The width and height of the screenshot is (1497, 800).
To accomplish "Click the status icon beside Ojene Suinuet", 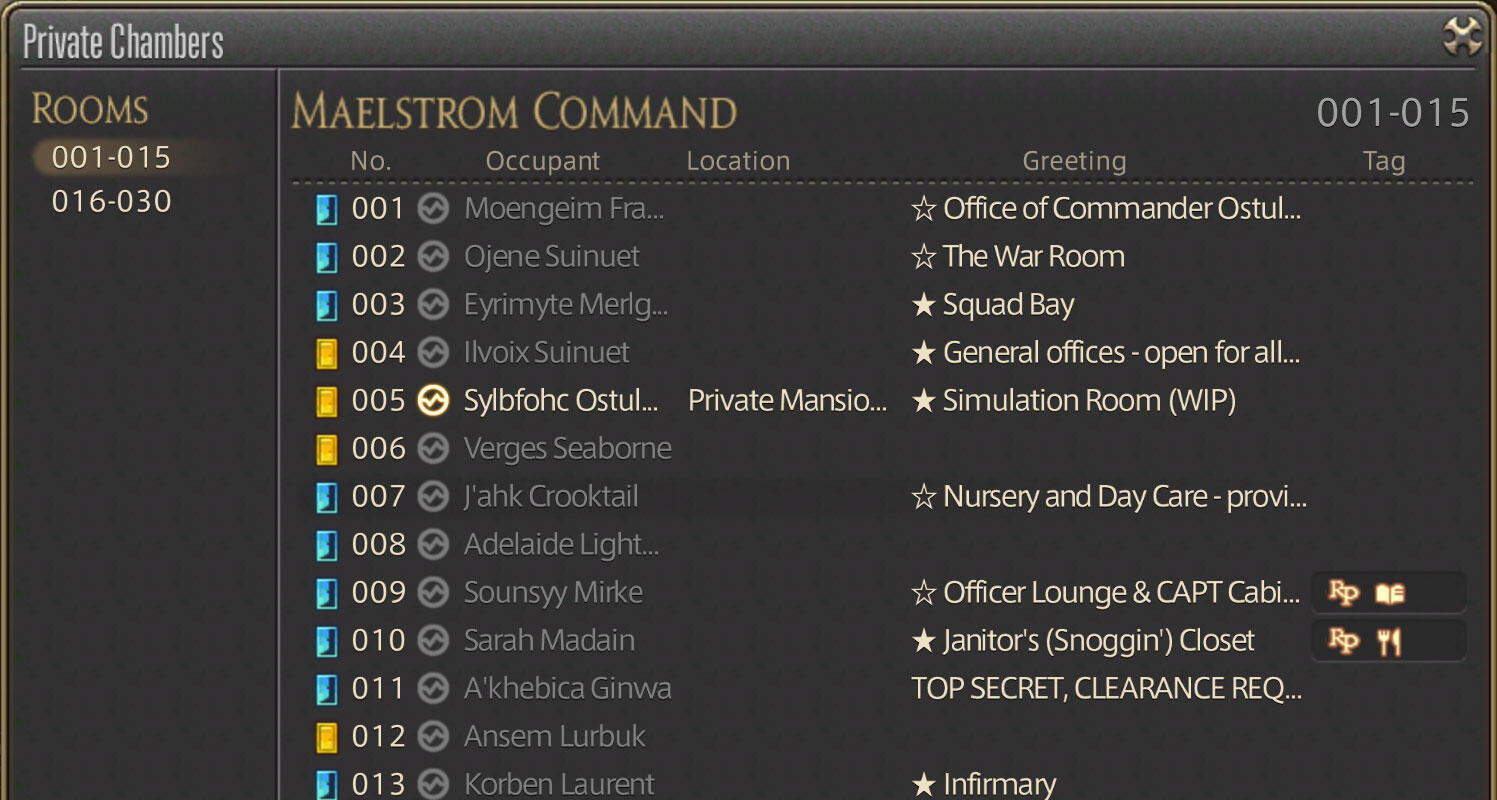I will [x=432, y=257].
